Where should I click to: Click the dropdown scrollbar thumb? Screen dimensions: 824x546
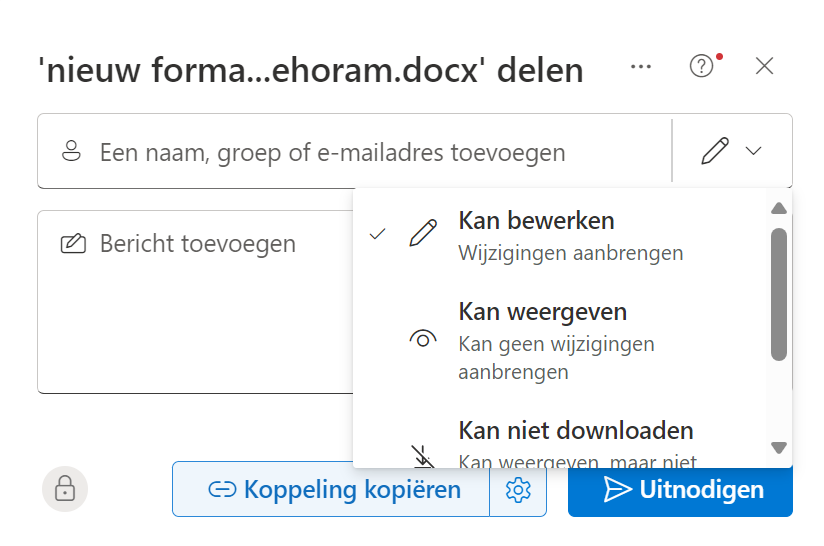click(779, 293)
